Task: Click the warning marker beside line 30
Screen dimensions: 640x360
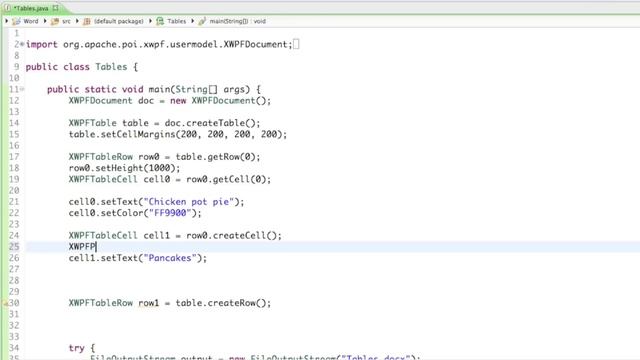Action: point(5,303)
